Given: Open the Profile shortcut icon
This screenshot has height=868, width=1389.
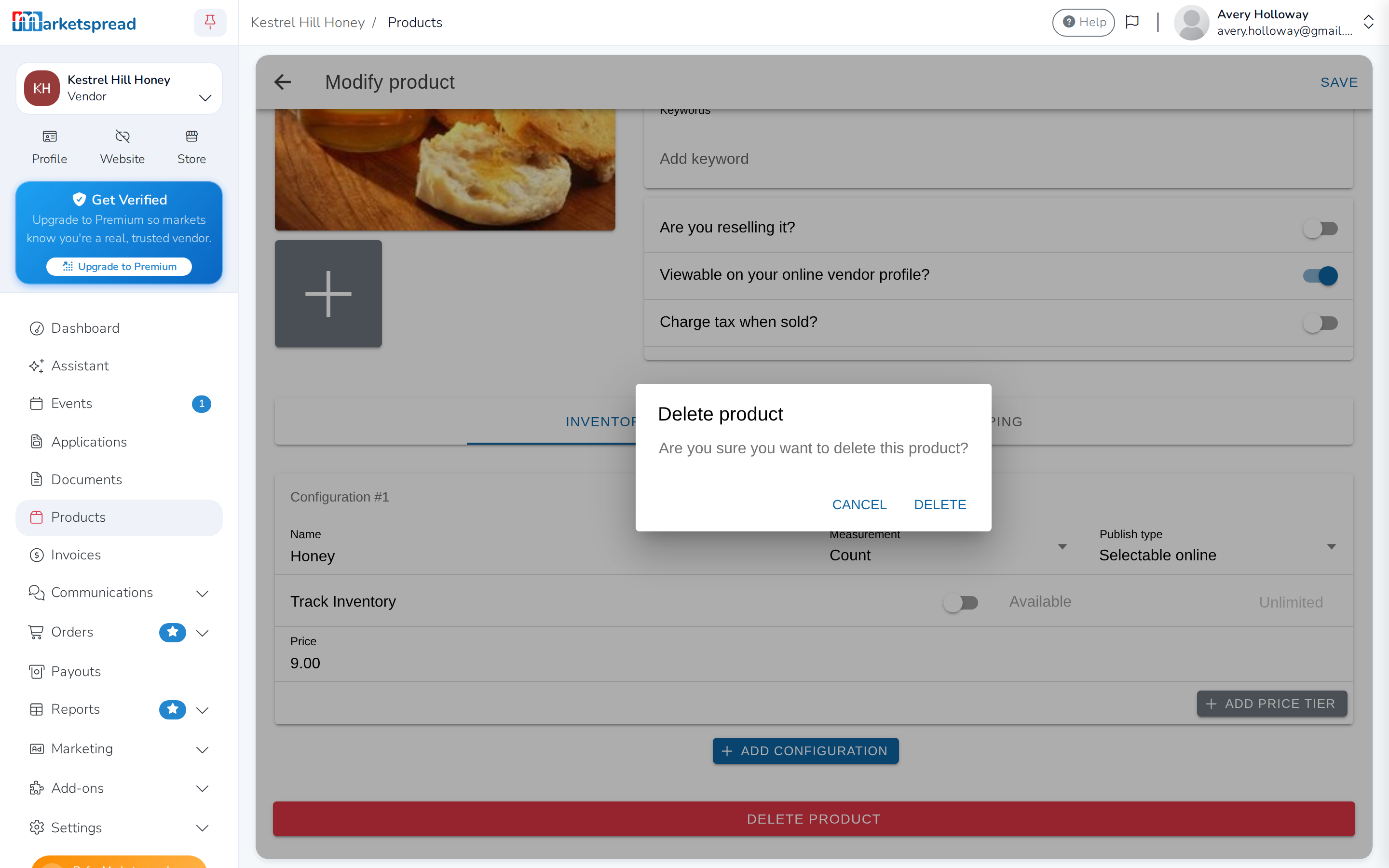Looking at the screenshot, I should pyautogui.click(x=49, y=147).
